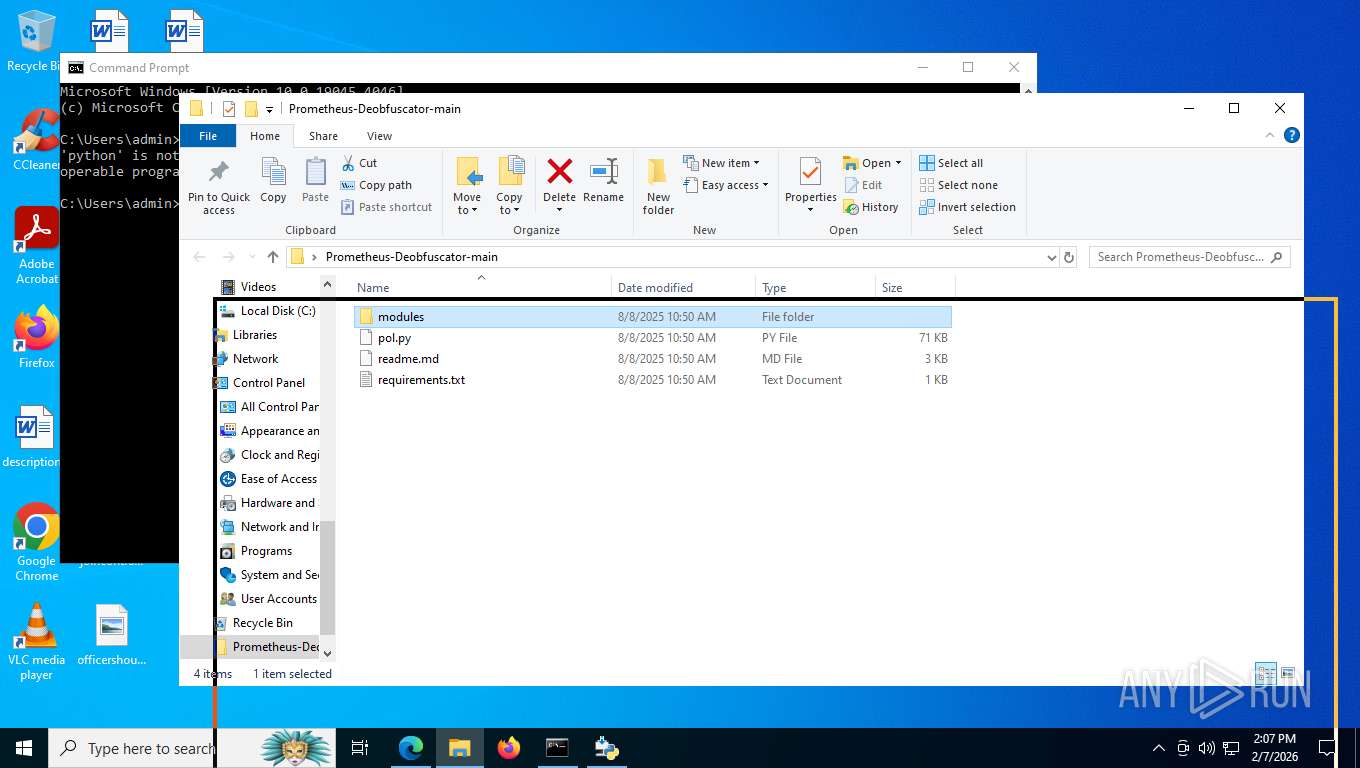The width and height of the screenshot is (1360, 768).
Task: Switch to details view layout
Action: click(1265, 673)
